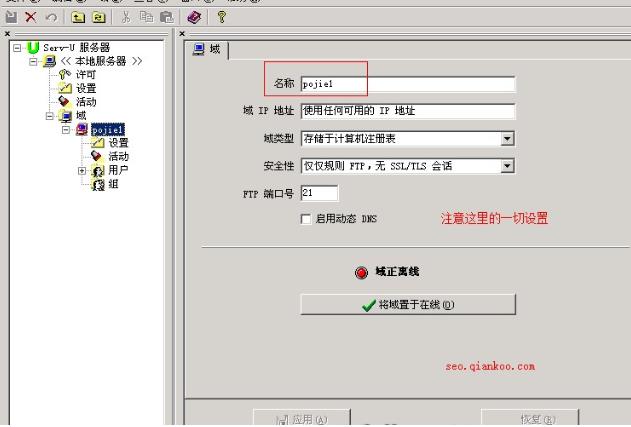
Task: Click the folder-up toolbar icon
Action: [78, 17]
